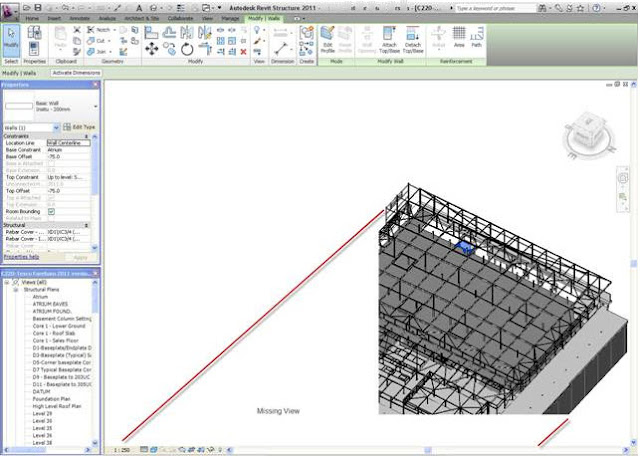Open the Home ribbon tab
The image size is (640, 456).
click(x=32, y=18)
